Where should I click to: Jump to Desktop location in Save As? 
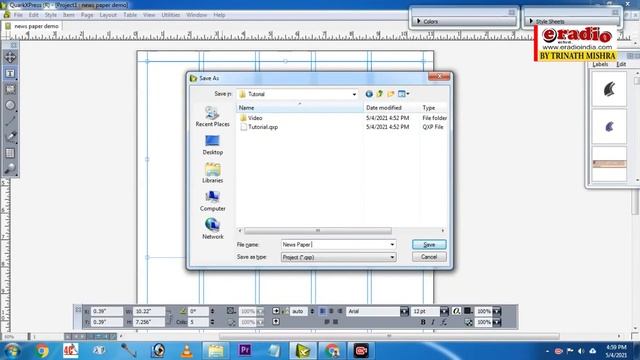coord(213,145)
